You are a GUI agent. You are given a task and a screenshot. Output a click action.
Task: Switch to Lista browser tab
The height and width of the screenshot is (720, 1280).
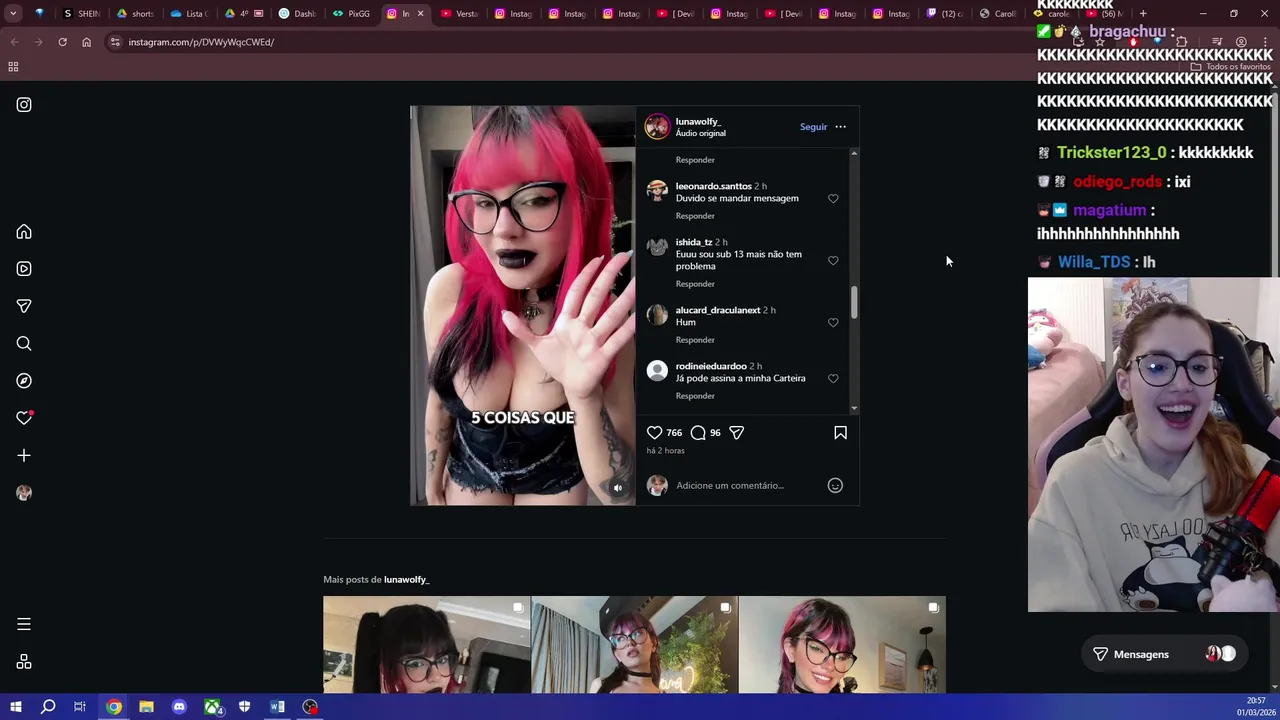[190, 14]
